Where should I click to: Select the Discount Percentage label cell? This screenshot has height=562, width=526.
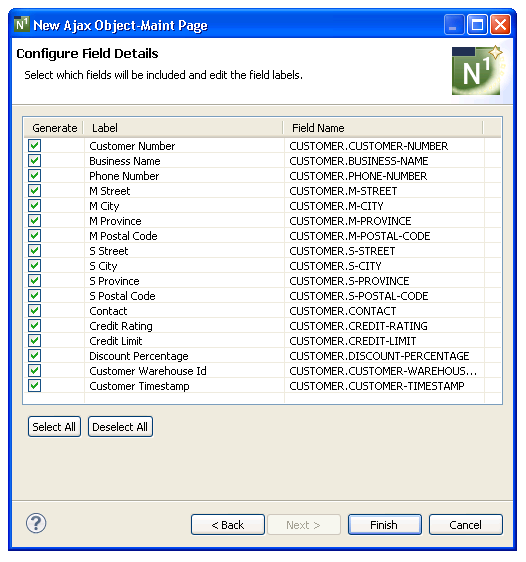point(185,357)
